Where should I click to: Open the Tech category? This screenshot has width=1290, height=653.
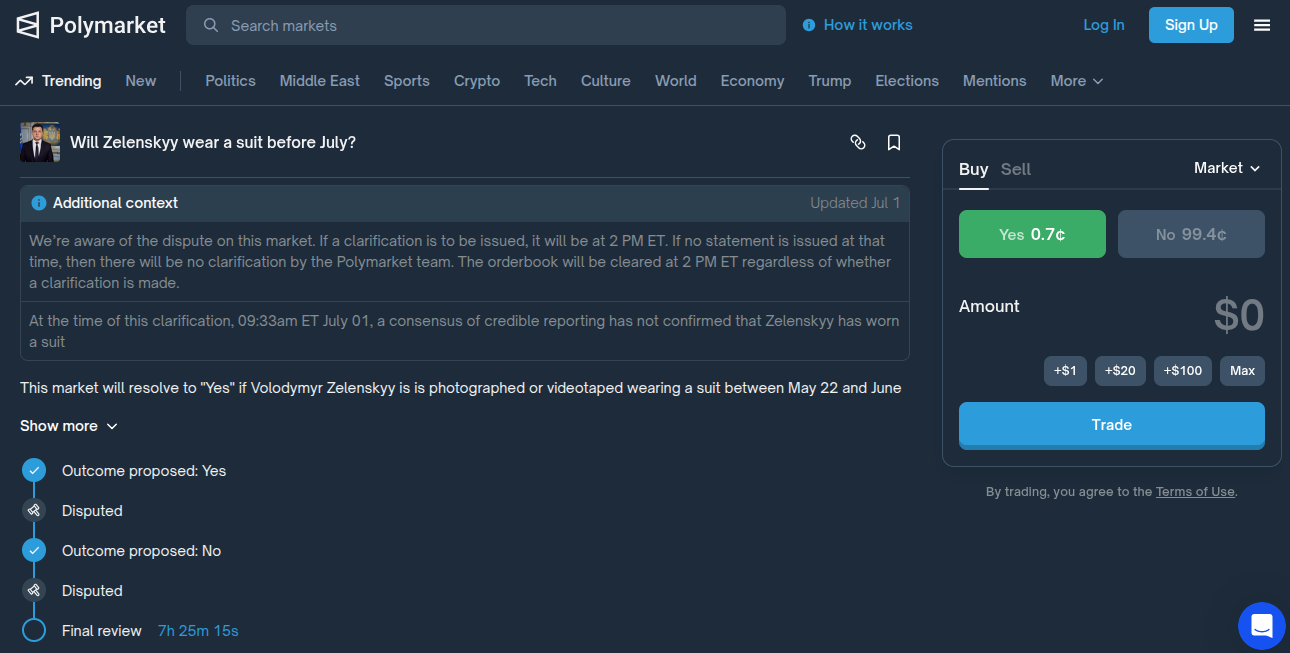(x=540, y=81)
